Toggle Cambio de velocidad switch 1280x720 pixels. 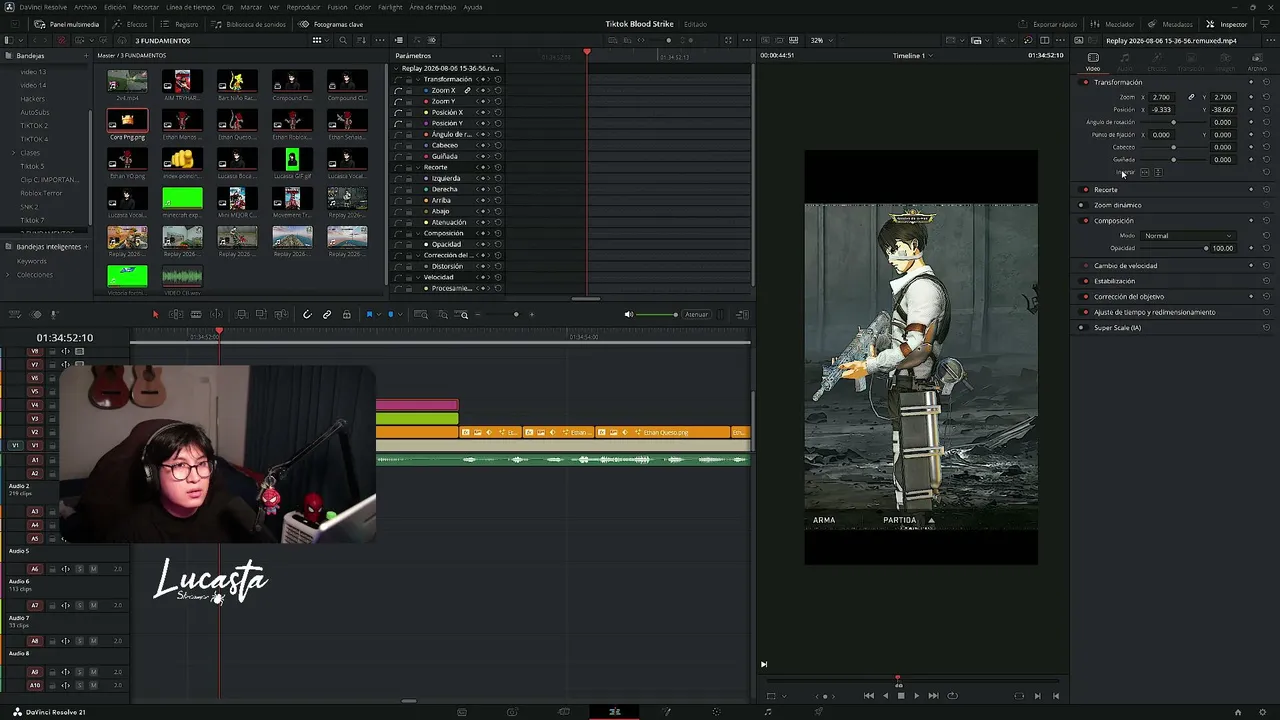tap(1086, 266)
